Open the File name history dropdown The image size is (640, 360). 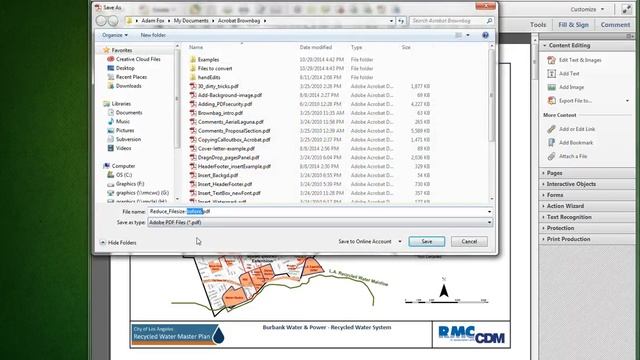(489, 211)
